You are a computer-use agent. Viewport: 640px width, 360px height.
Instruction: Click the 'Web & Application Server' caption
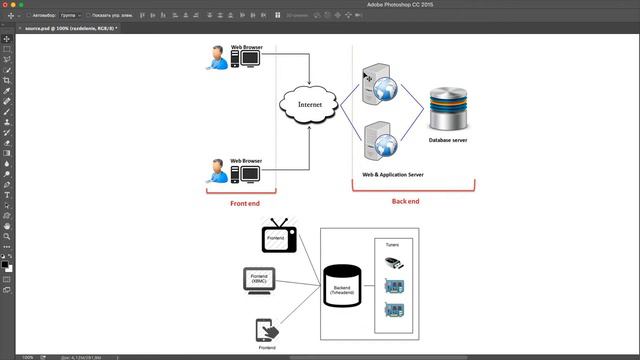(x=393, y=175)
